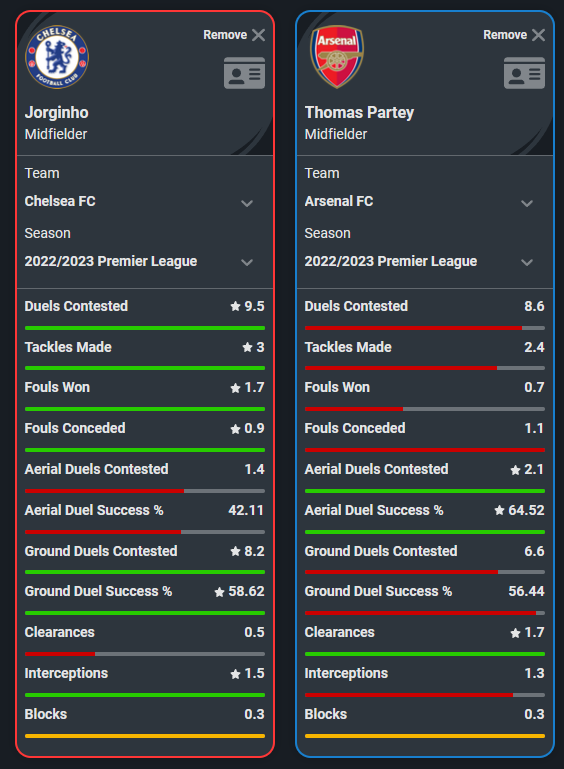Open Partey's 2022/2023 Premier League season dropdown

click(527, 262)
